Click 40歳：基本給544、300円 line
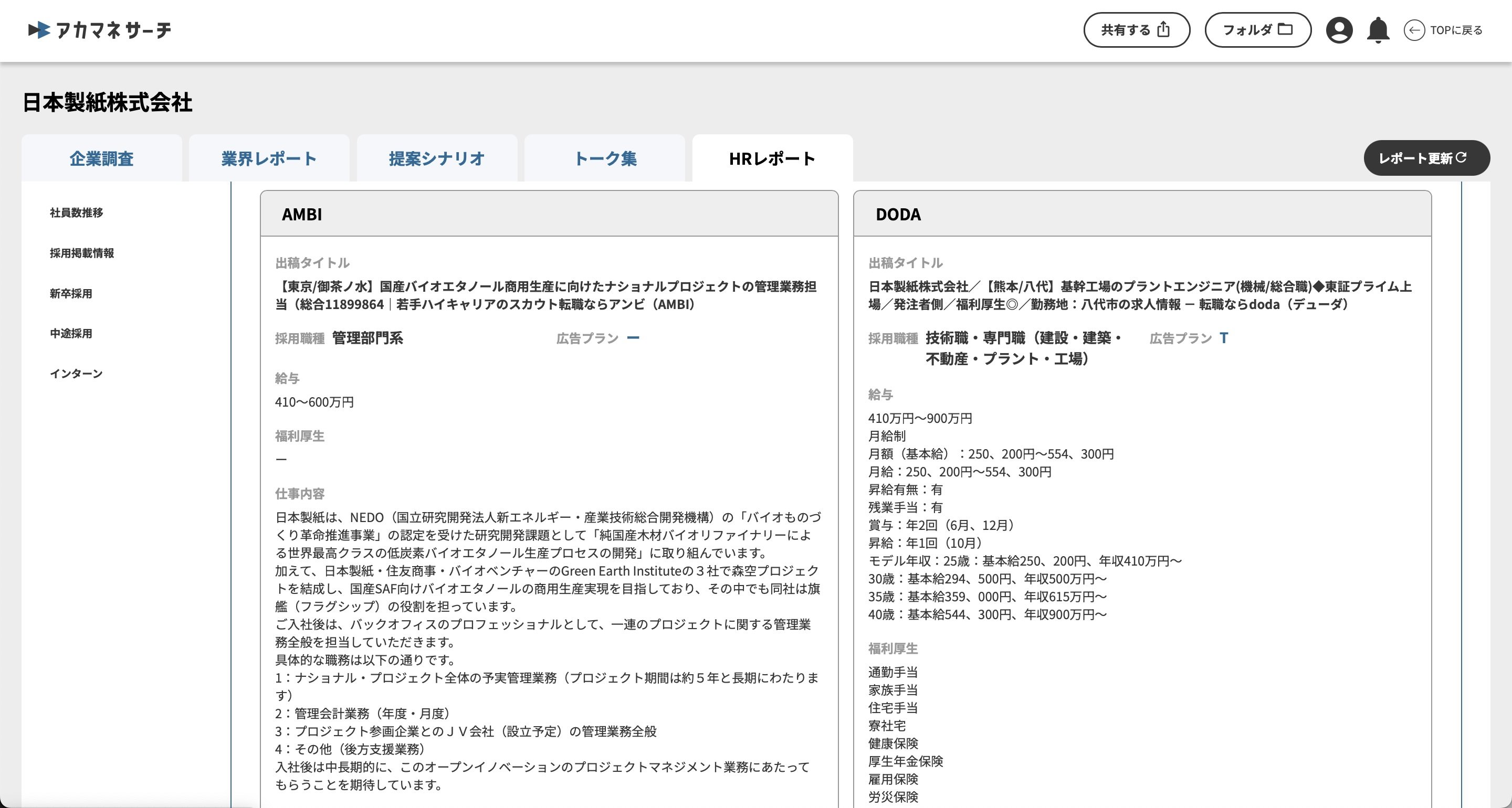The height and width of the screenshot is (808, 1512). [x=988, y=614]
